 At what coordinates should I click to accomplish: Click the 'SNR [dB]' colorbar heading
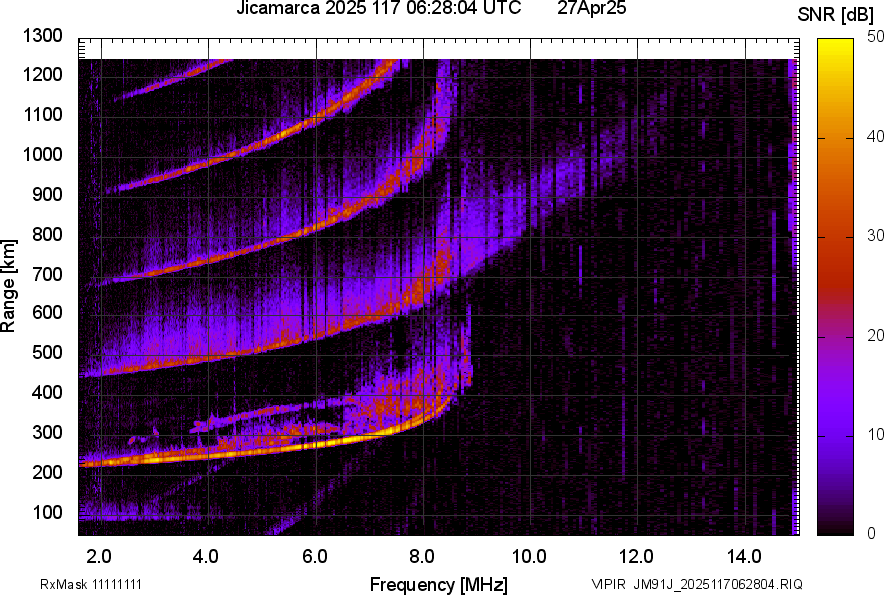click(x=836, y=16)
